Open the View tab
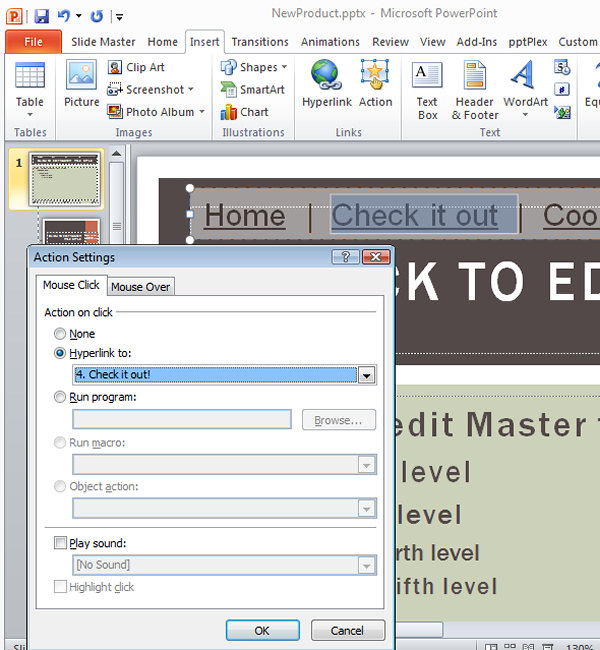Viewport: 600px width, 650px height. click(x=432, y=42)
